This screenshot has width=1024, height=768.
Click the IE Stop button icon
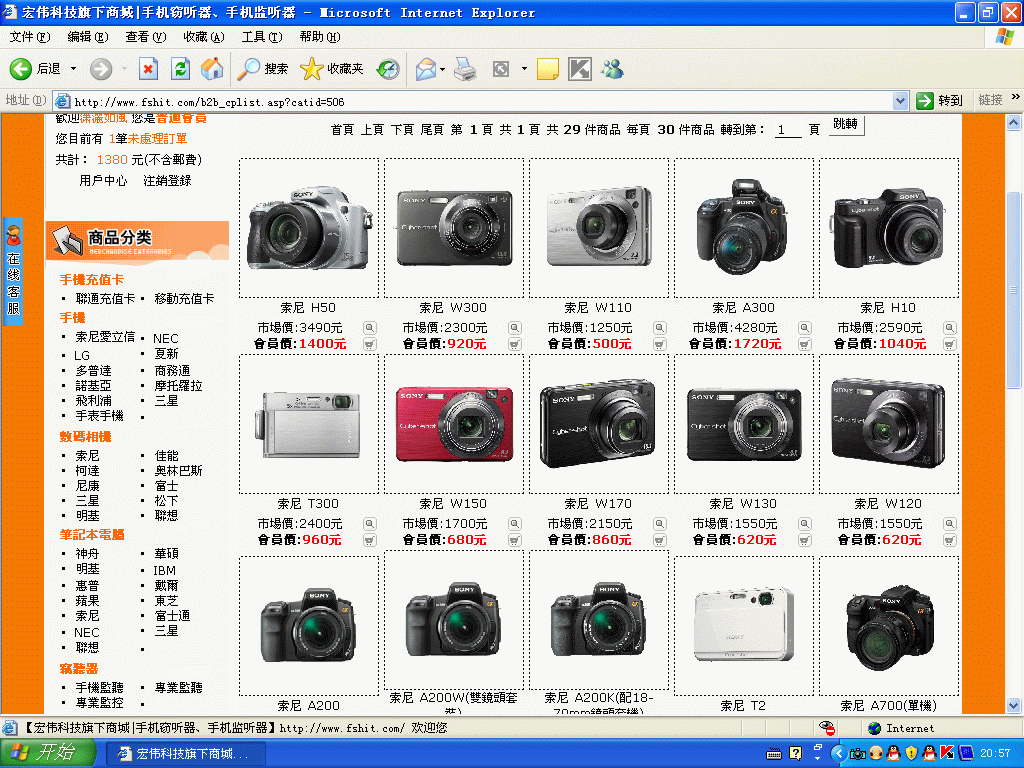point(148,69)
